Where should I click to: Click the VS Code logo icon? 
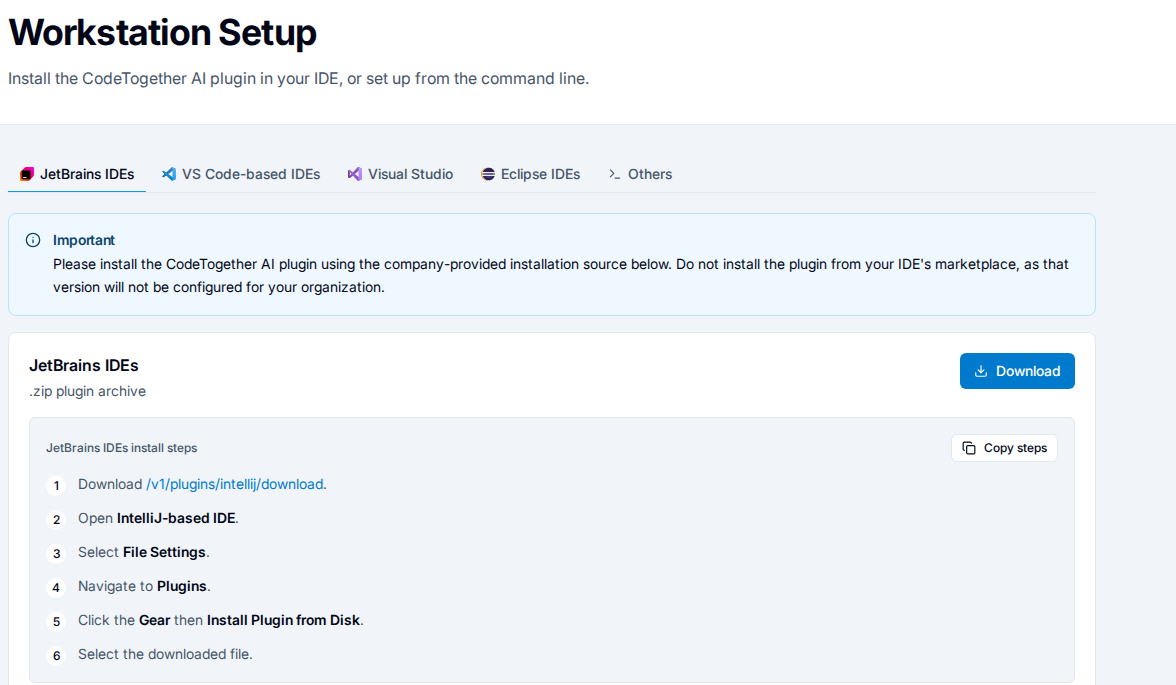click(169, 174)
